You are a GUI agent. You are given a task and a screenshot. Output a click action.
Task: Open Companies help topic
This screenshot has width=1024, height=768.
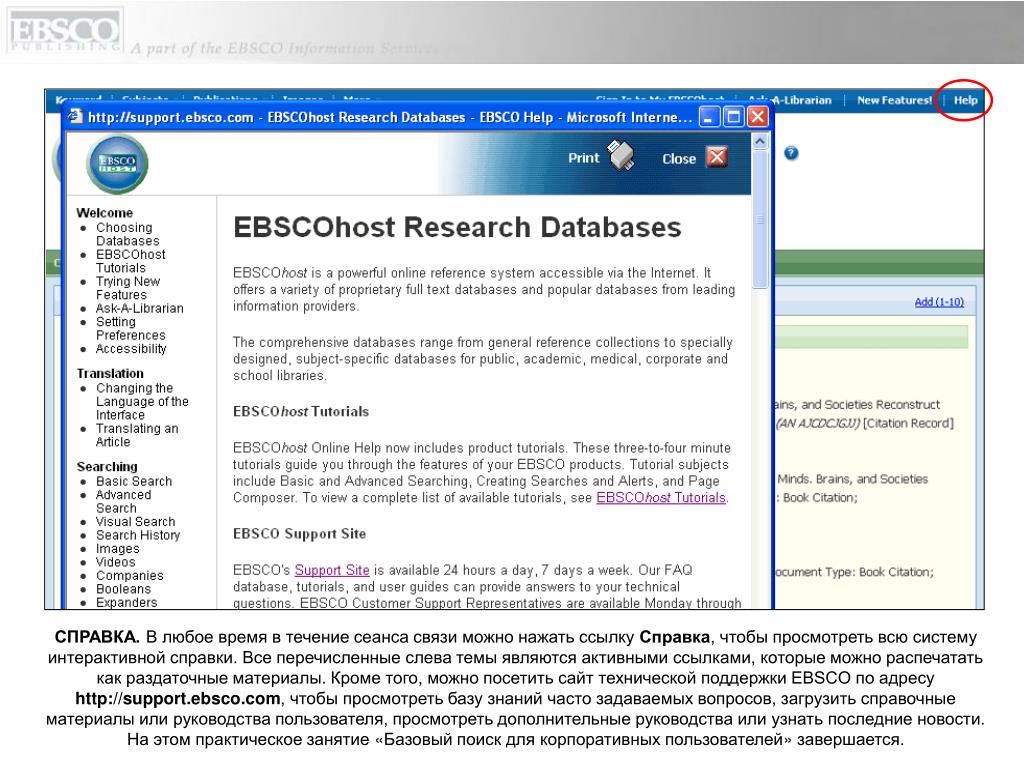pos(130,576)
